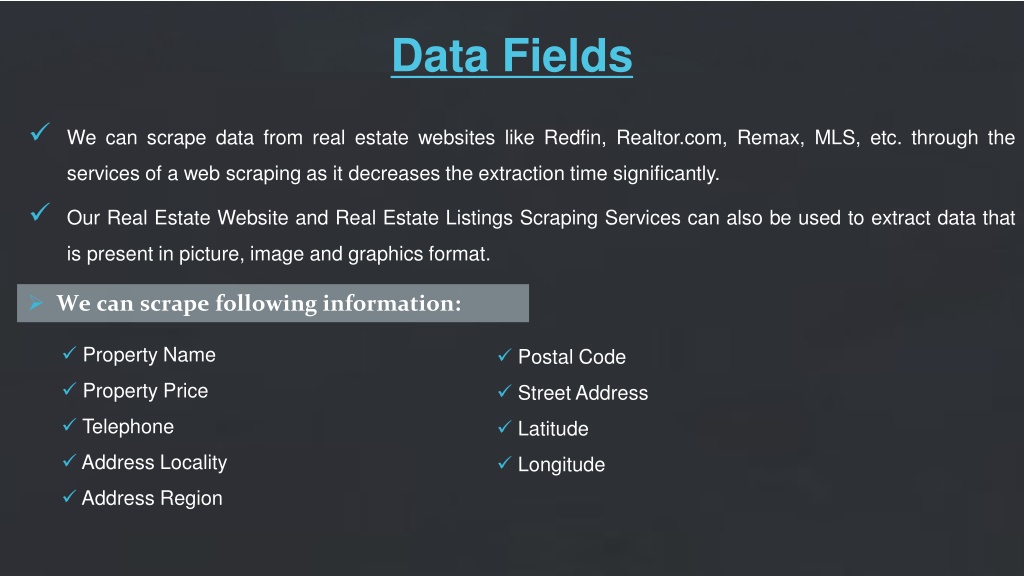Click the Data Fields underlined title

511,56
